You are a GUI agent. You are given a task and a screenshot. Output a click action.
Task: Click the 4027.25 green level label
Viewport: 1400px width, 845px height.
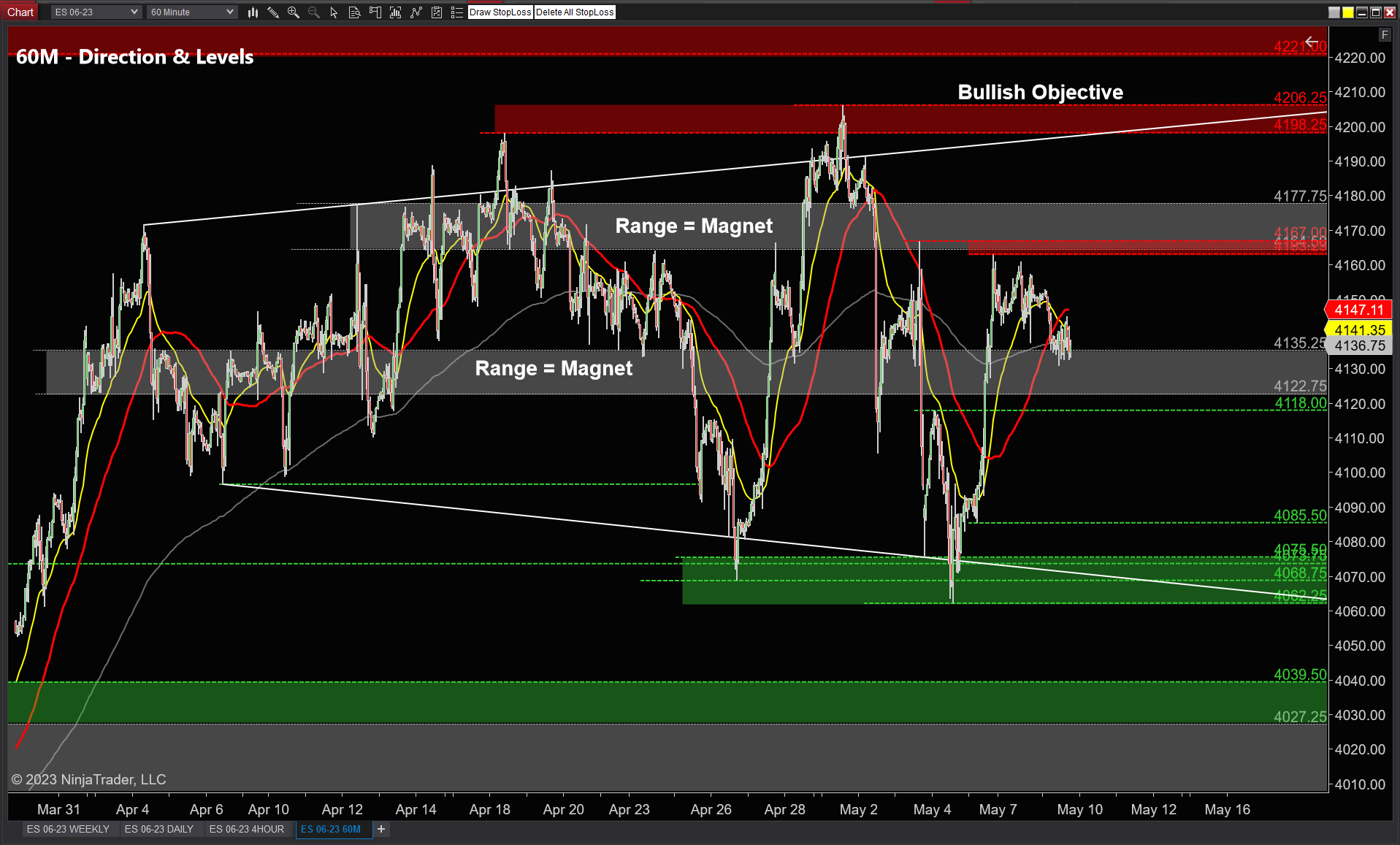click(x=1300, y=717)
